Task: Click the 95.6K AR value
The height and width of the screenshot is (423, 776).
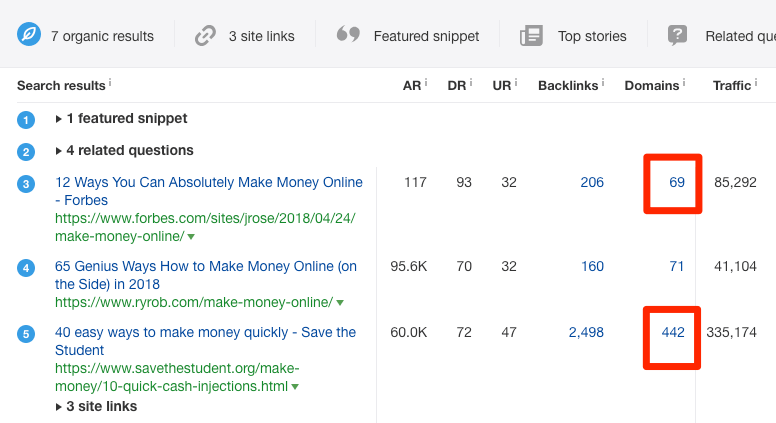Action: tap(409, 266)
